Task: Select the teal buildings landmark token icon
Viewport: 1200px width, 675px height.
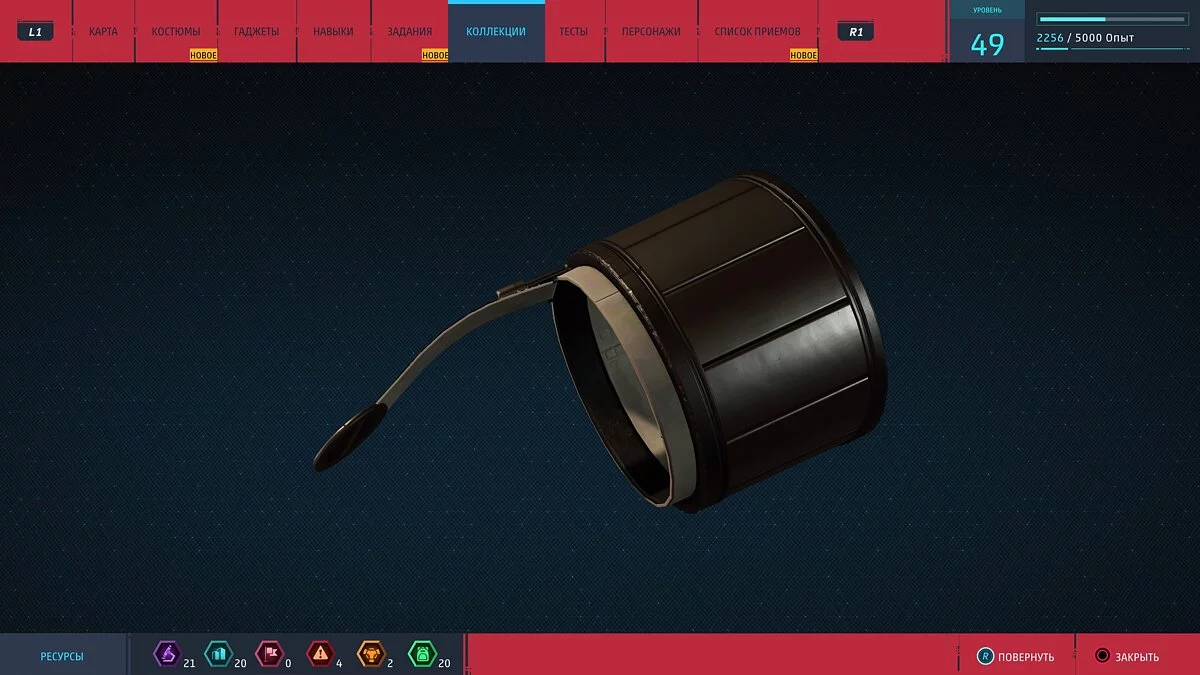Action: tap(217, 655)
